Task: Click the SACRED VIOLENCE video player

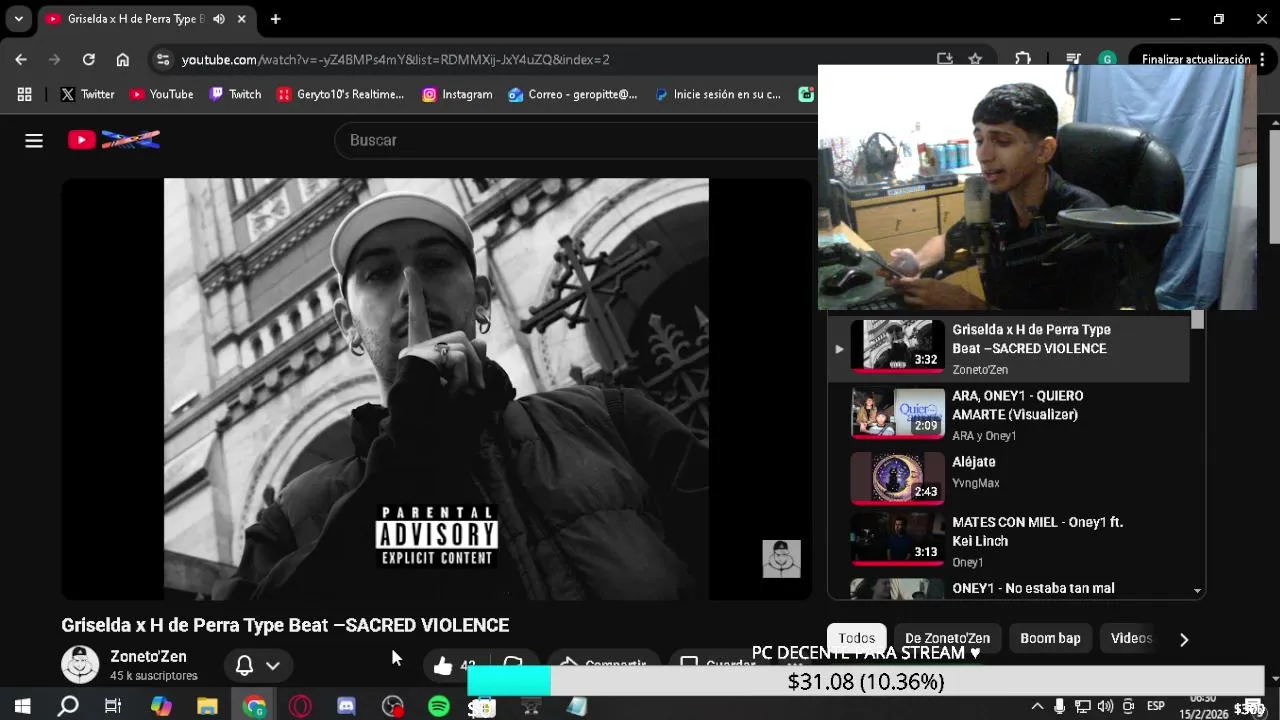Action: (x=436, y=389)
